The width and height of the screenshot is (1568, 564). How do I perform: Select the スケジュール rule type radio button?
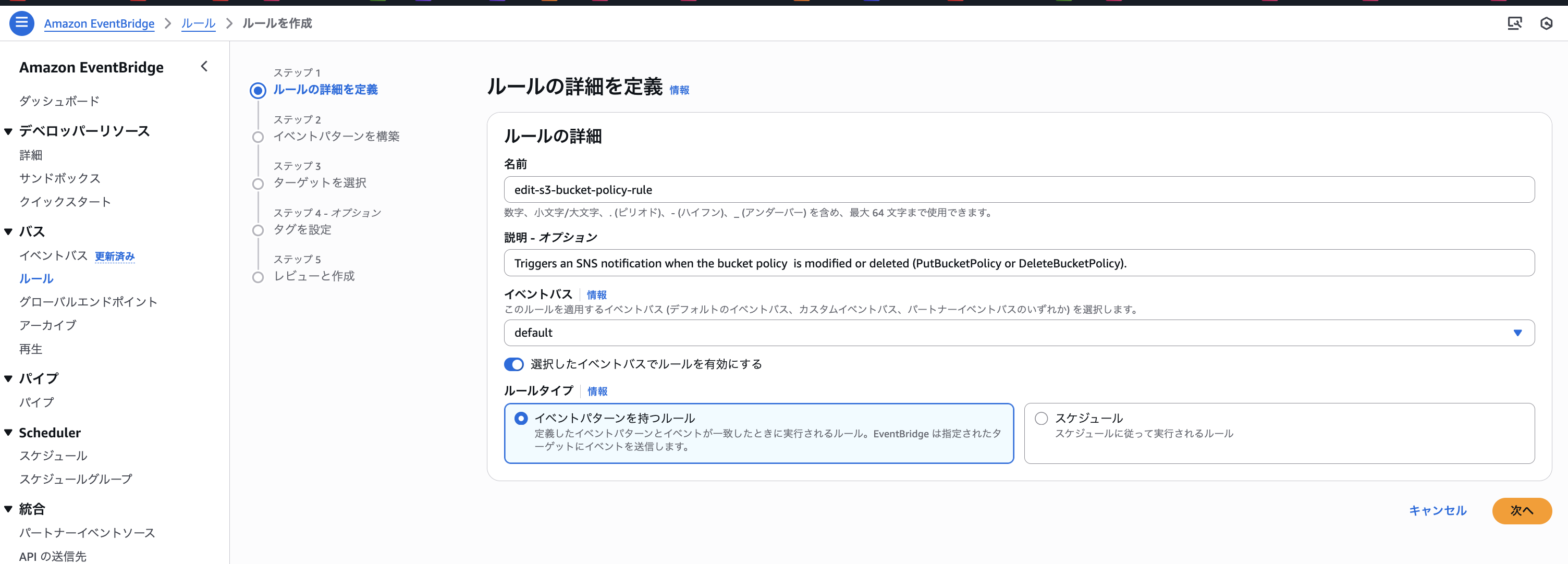pyautogui.click(x=1042, y=419)
